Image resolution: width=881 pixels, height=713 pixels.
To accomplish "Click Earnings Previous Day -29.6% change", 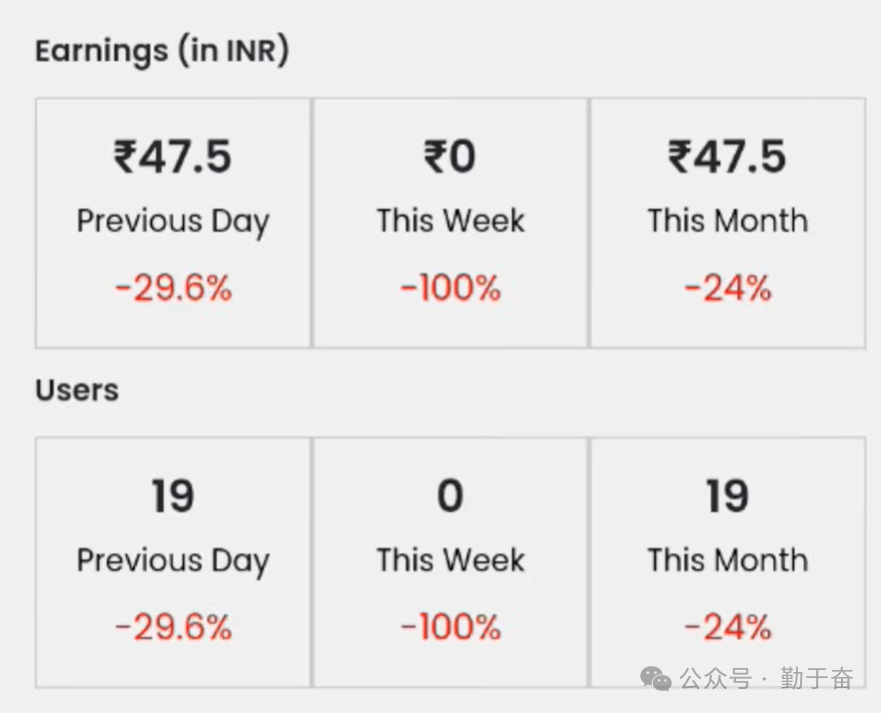I will click(172, 288).
